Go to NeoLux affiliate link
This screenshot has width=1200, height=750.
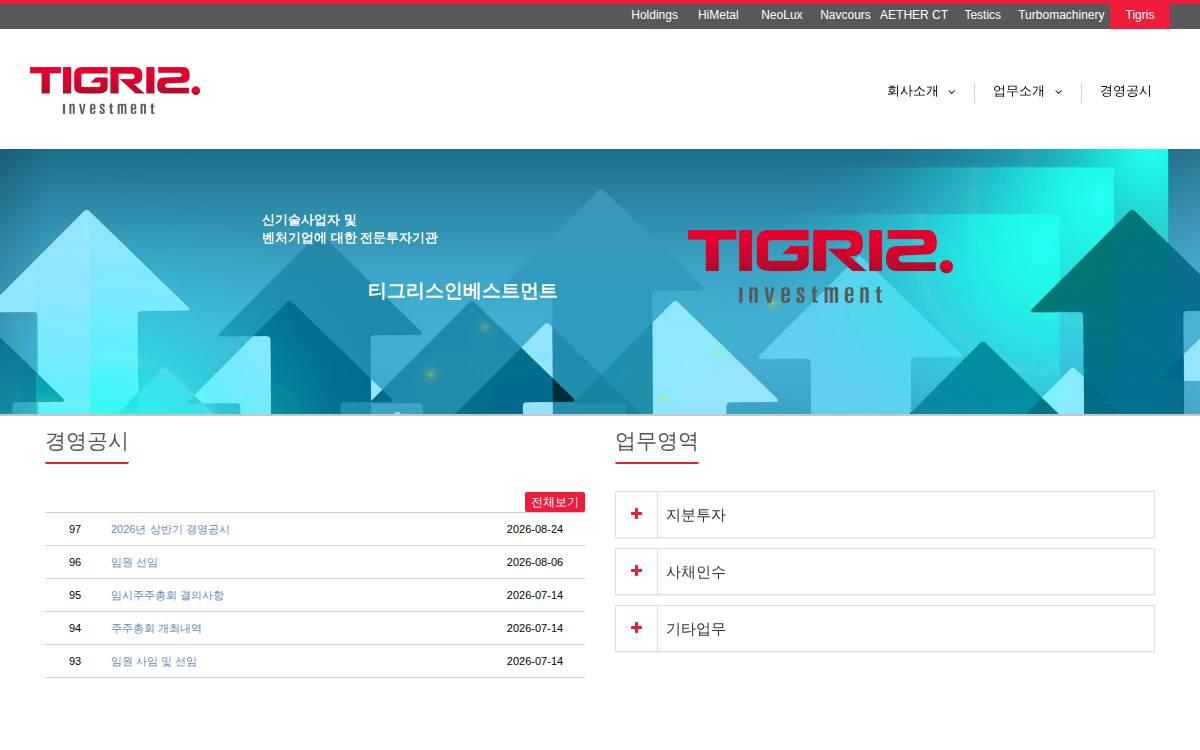[x=781, y=15]
